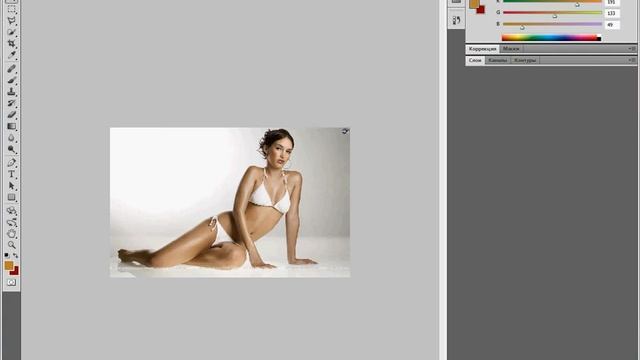
Task: Select the History Brush tool
Action: click(11, 103)
